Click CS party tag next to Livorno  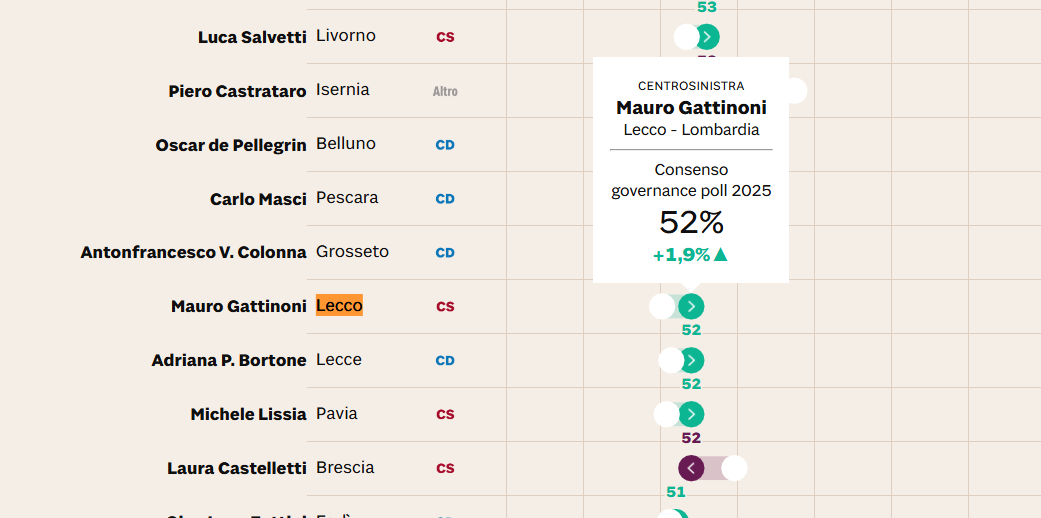pos(445,37)
